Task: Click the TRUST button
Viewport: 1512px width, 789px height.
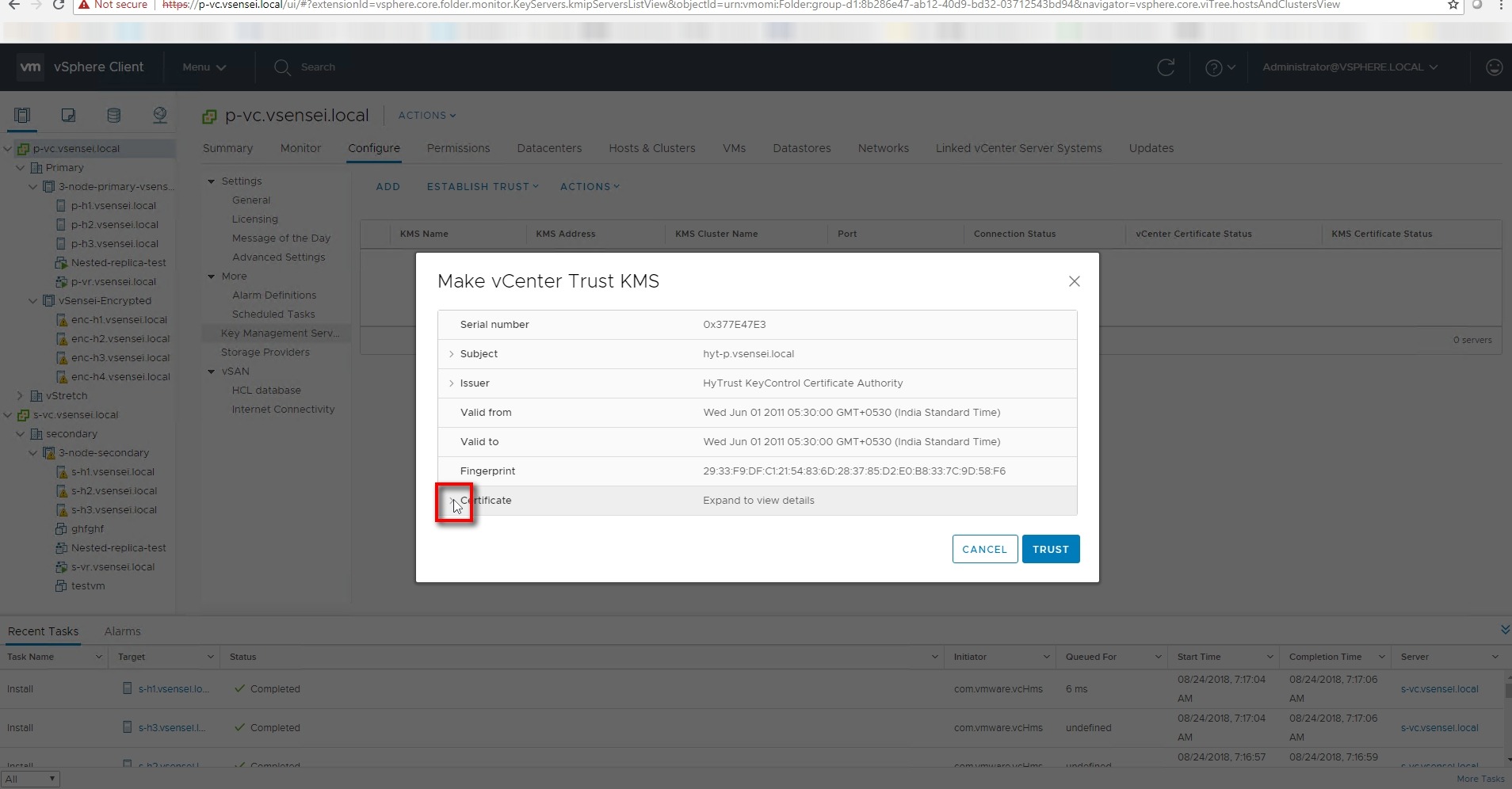Action: 1050,549
